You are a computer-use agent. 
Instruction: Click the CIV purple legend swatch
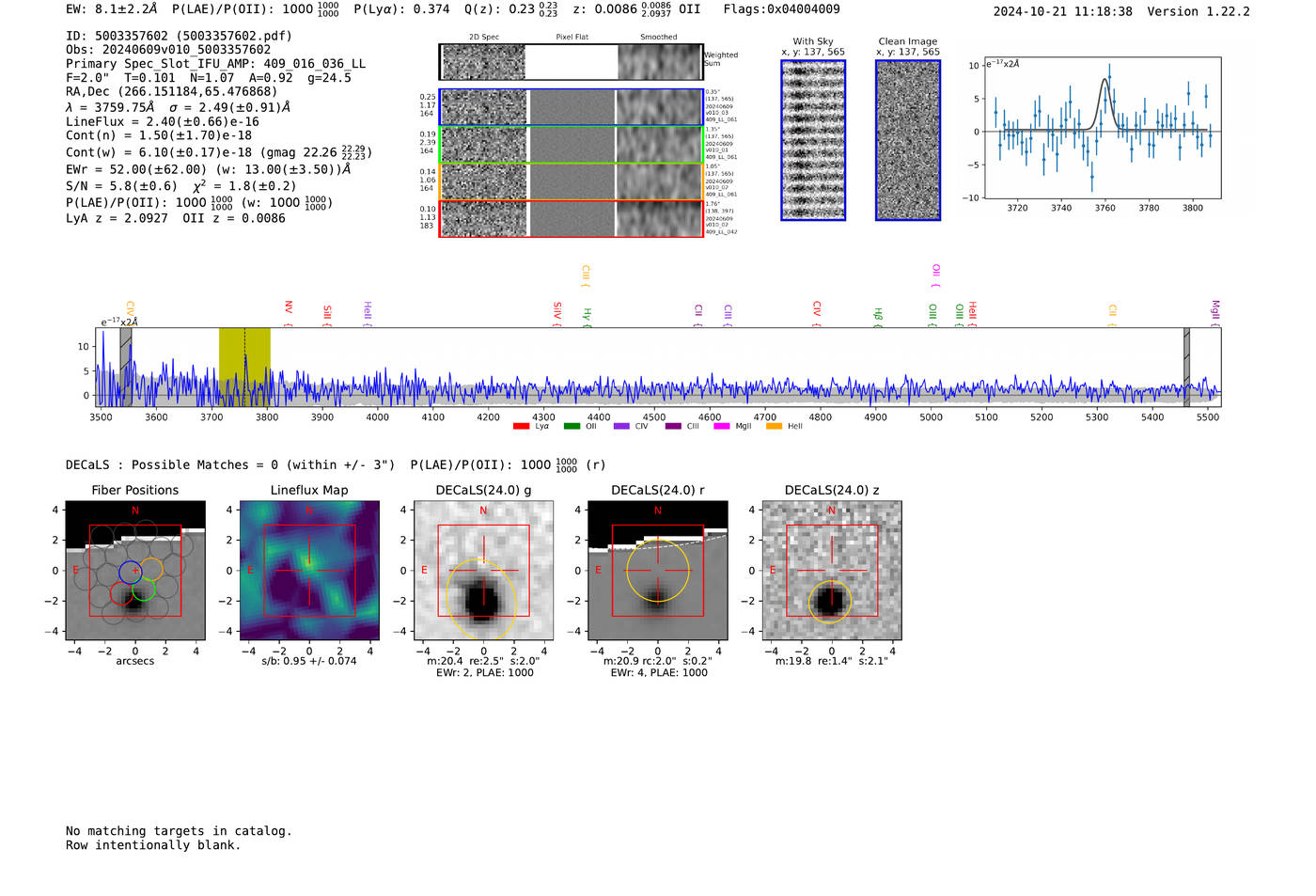click(621, 427)
